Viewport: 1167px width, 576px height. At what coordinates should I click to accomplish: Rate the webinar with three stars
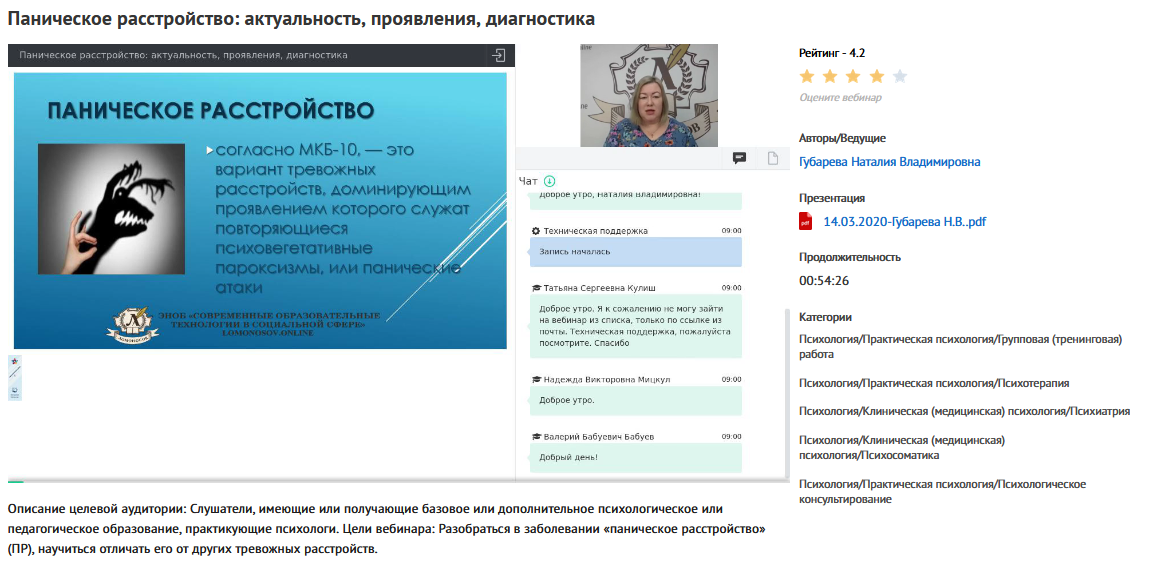point(854,76)
